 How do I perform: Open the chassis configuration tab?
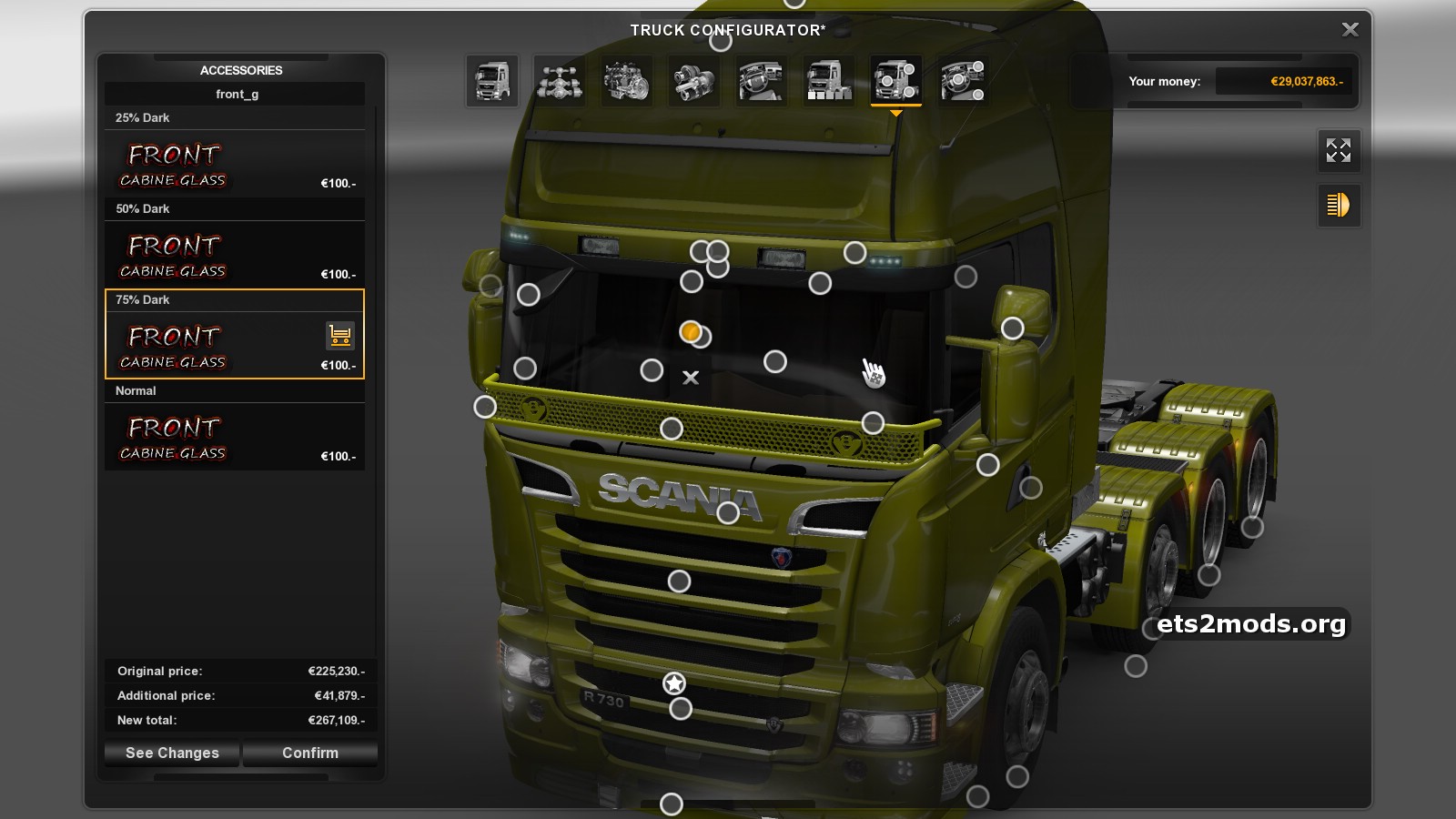(x=559, y=81)
